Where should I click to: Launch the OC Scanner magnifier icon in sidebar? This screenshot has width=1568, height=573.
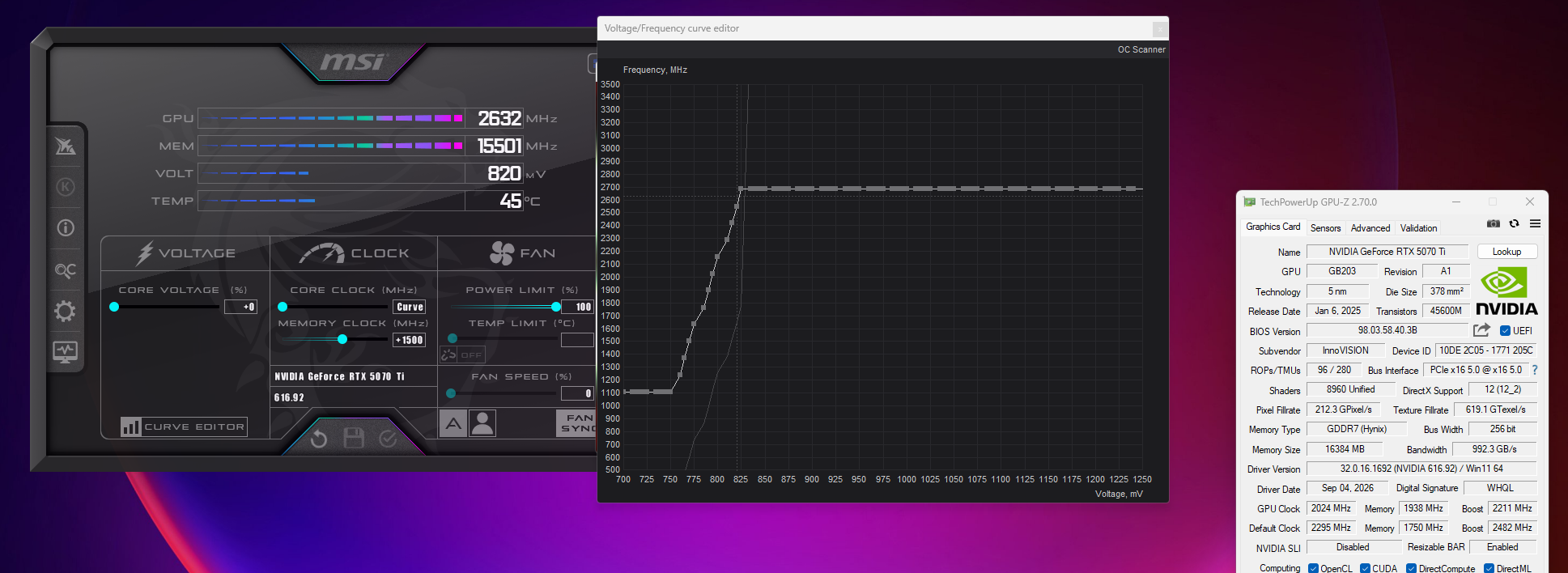[66, 270]
